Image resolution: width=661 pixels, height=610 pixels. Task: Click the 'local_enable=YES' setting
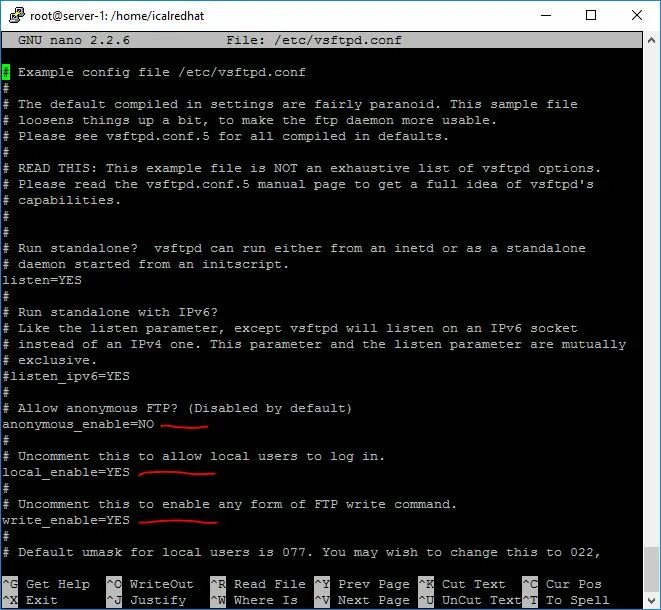click(66, 472)
